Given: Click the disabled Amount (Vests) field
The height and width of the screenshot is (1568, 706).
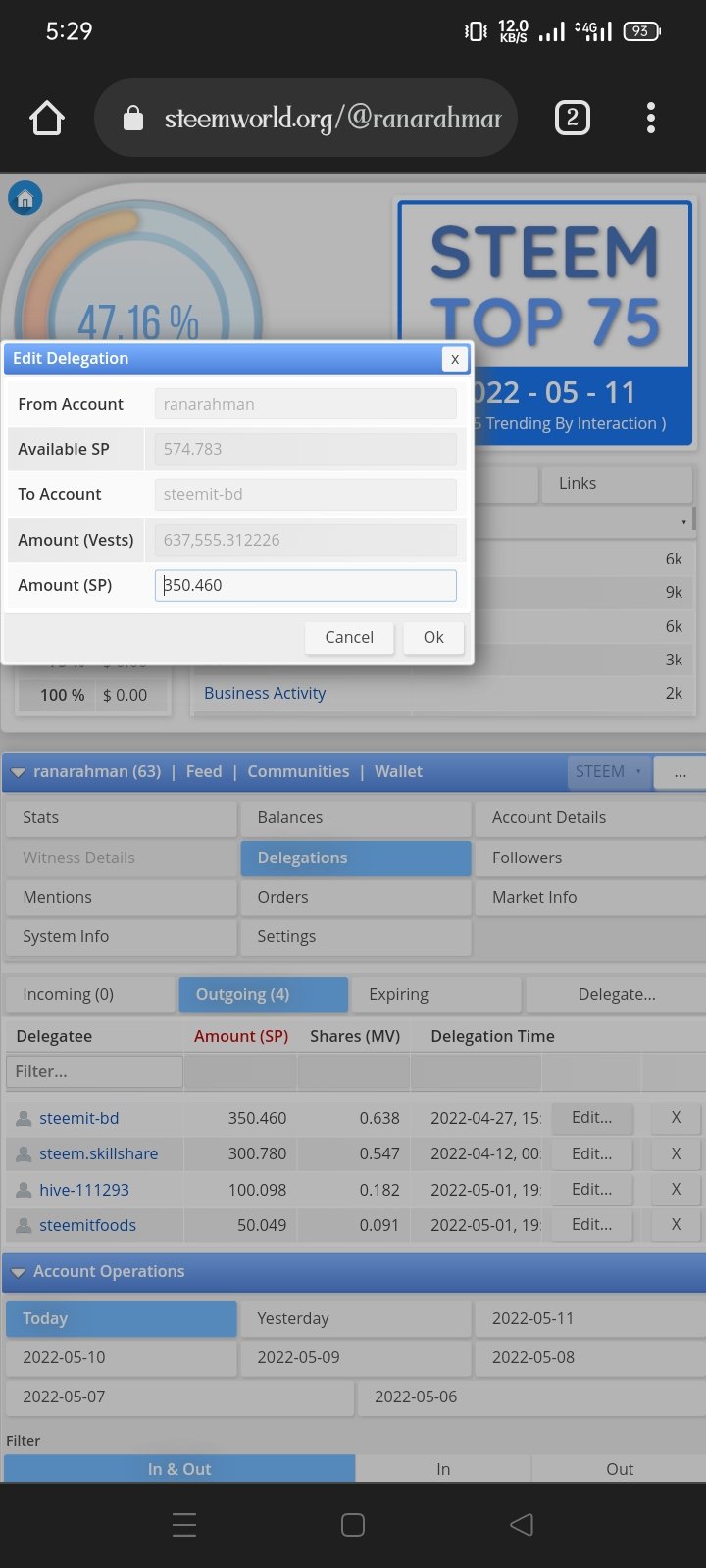Looking at the screenshot, I should [305, 540].
